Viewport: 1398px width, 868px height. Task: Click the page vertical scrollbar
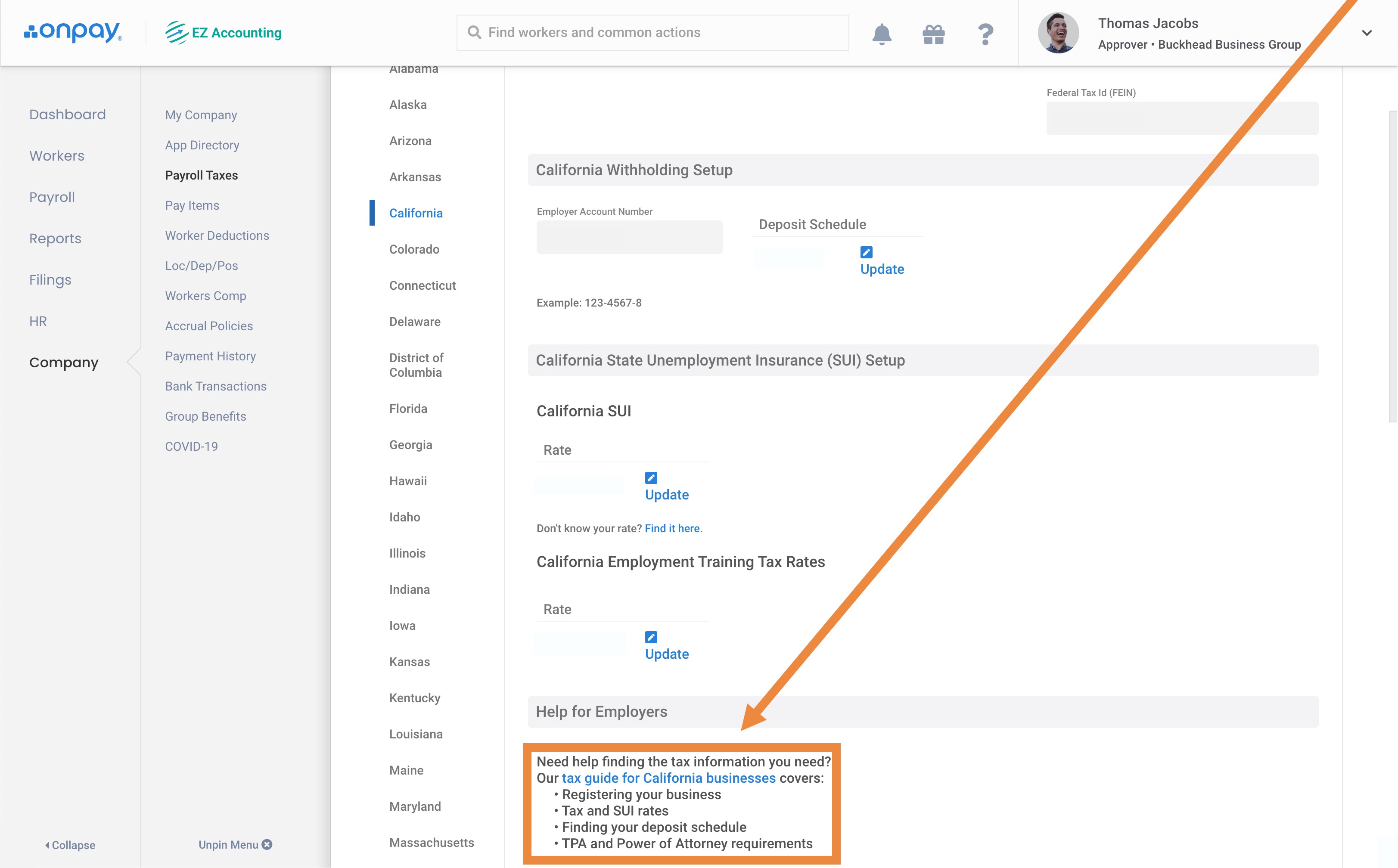point(1392,267)
